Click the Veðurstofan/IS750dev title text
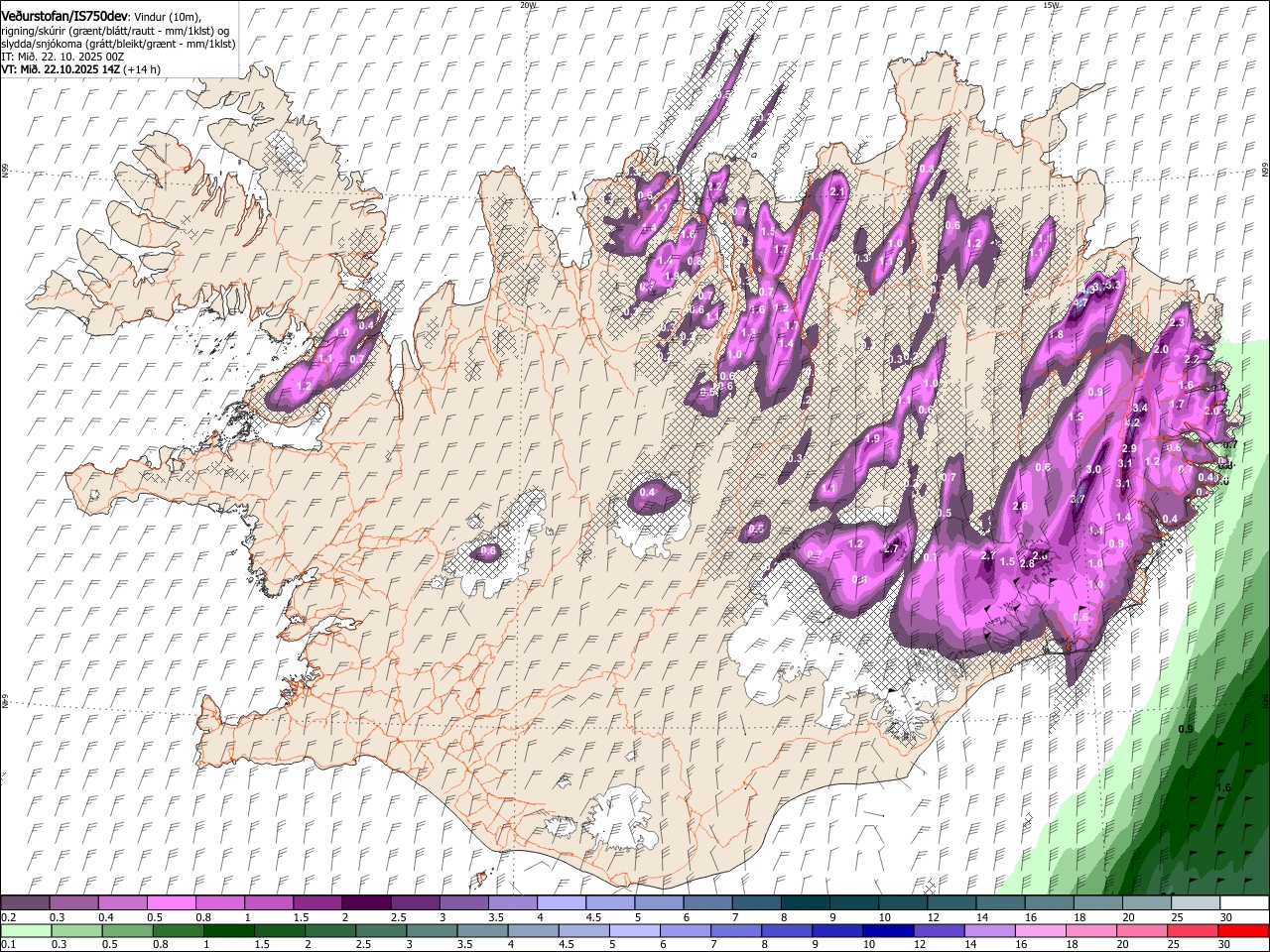This screenshot has width=1270, height=952. point(63,15)
